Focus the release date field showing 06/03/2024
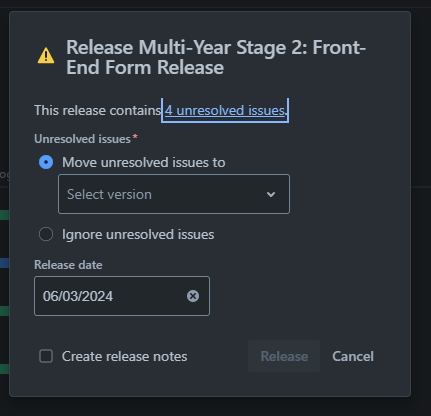Viewport: 431px width, 416px height. (122, 296)
